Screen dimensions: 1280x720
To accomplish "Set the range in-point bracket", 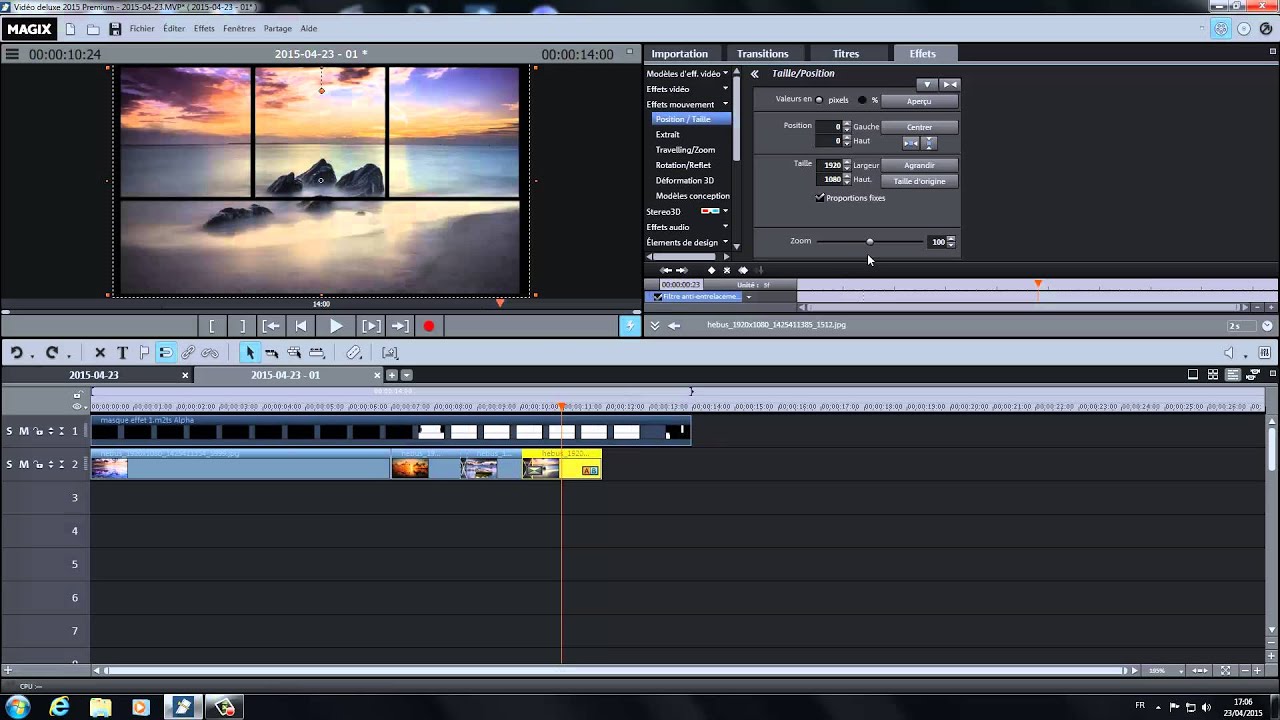I will 212,326.
